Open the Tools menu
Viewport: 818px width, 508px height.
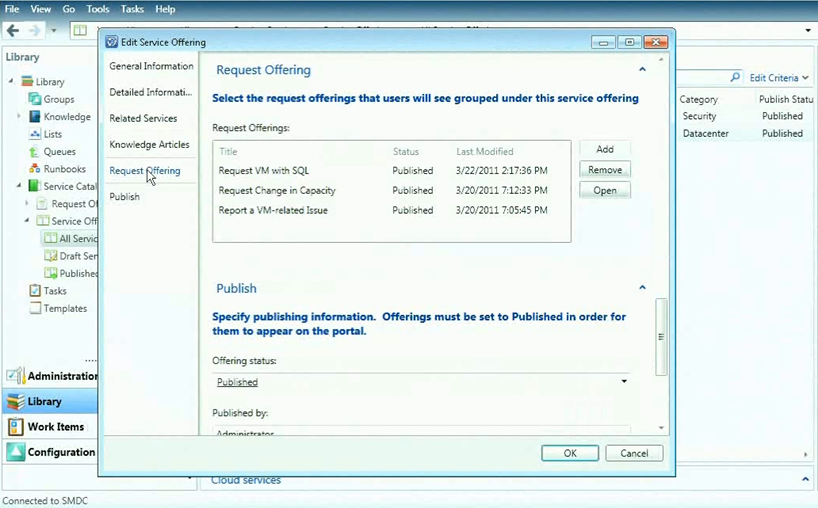point(98,9)
